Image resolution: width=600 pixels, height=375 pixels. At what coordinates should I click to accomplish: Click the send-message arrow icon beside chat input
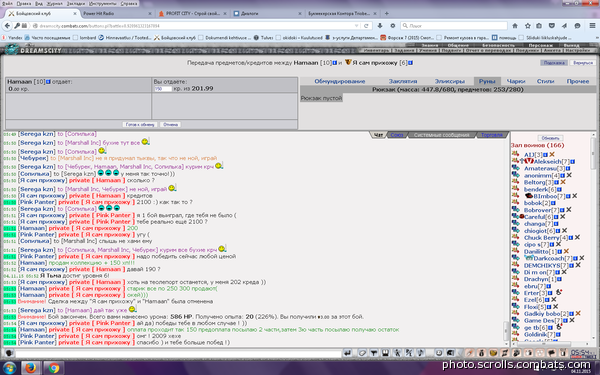coord(347,353)
